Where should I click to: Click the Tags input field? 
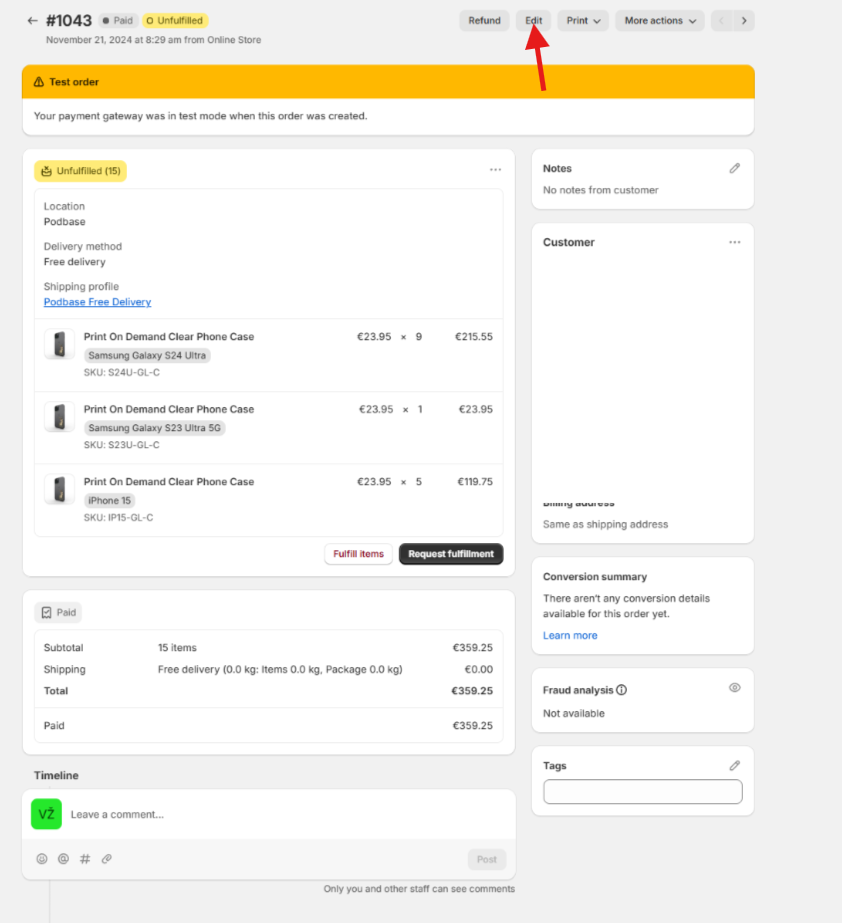[x=642, y=792]
